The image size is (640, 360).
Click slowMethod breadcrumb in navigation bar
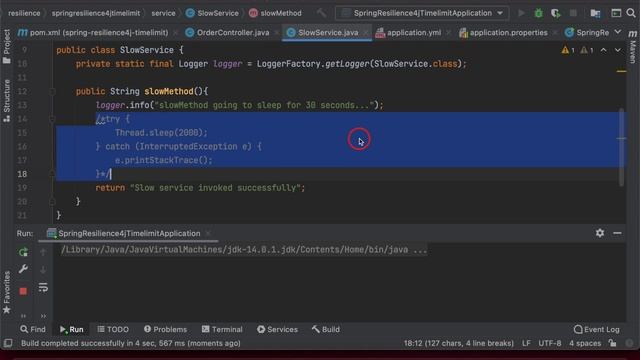[x=276, y=13]
